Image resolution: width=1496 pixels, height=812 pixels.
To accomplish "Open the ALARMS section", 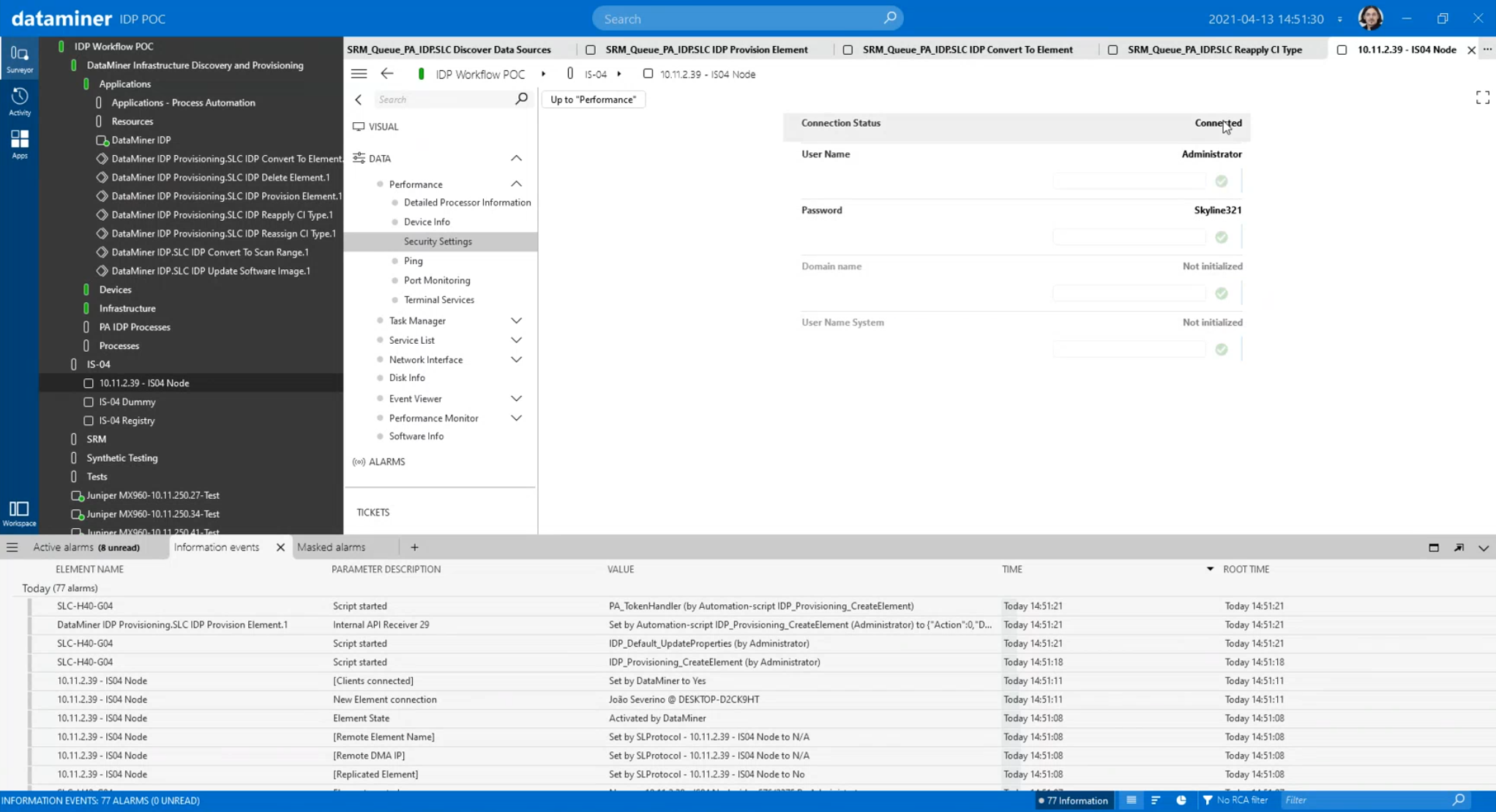I will pos(386,462).
